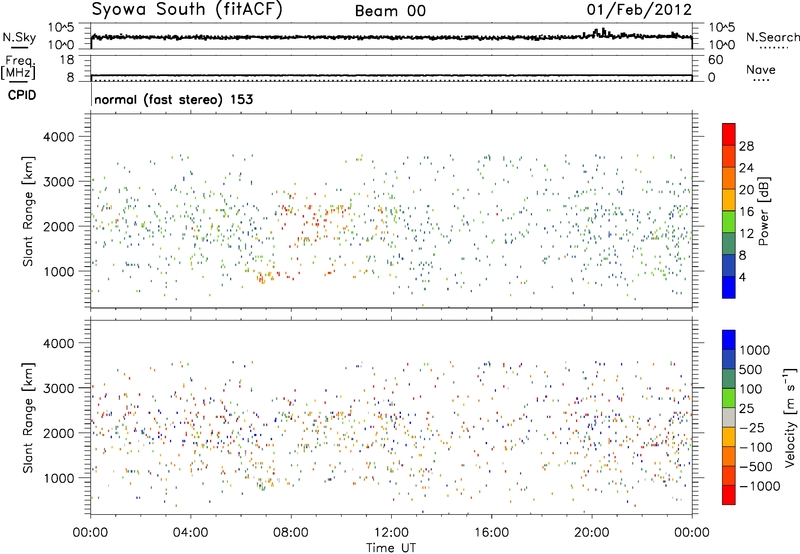Click the '04:00' time tick label
Viewport: 800px width, 554px height.
click(x=190, y=533)
